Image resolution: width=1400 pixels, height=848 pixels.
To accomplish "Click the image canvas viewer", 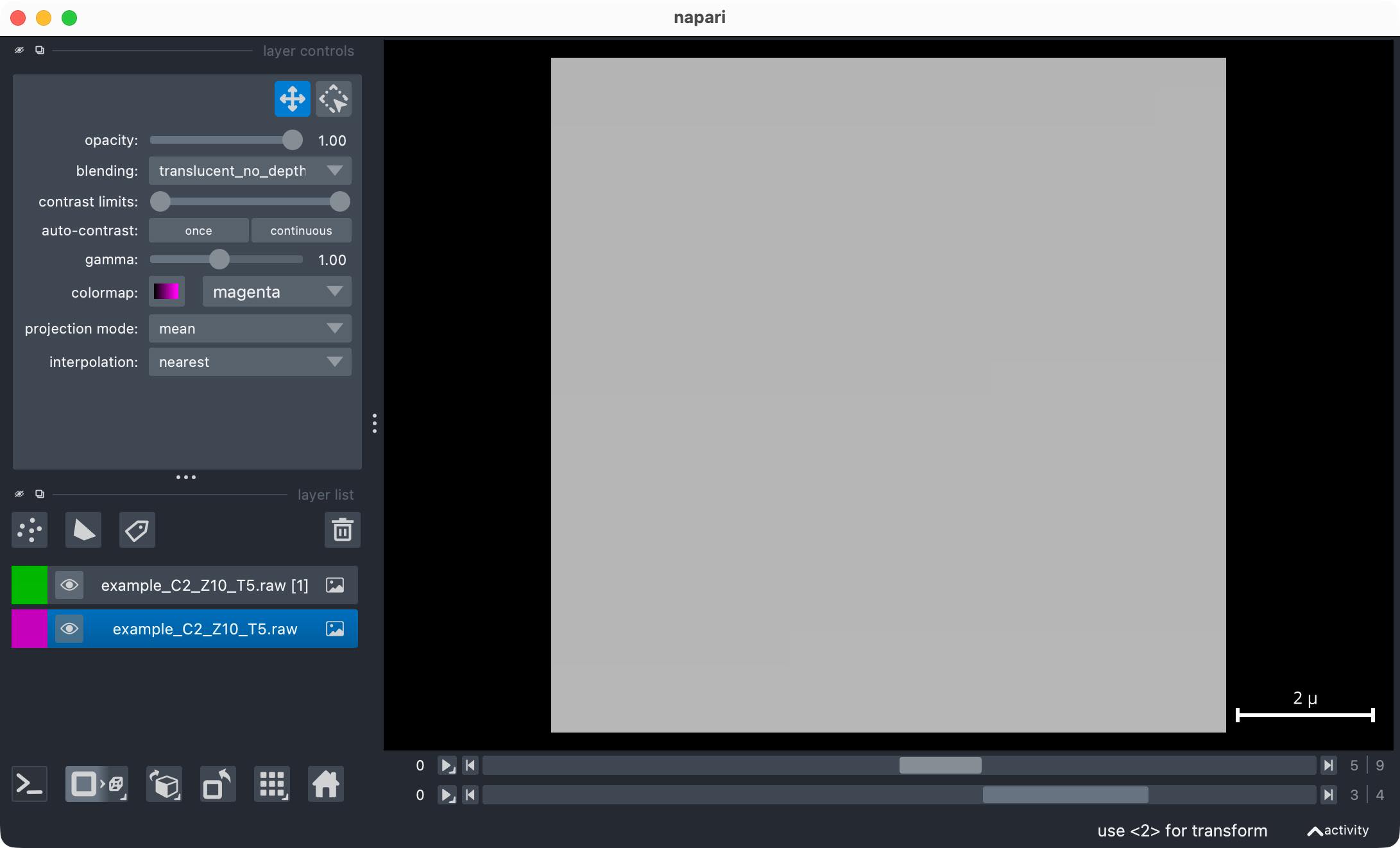I will (889, 395).
